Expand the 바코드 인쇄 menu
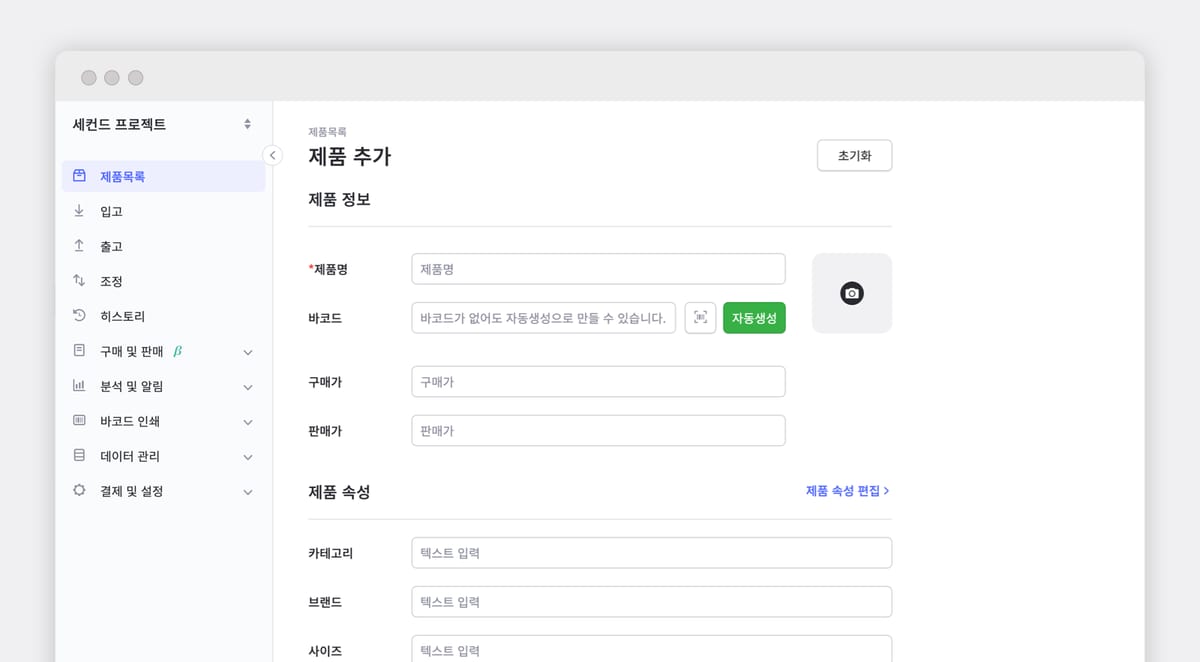 162,421
